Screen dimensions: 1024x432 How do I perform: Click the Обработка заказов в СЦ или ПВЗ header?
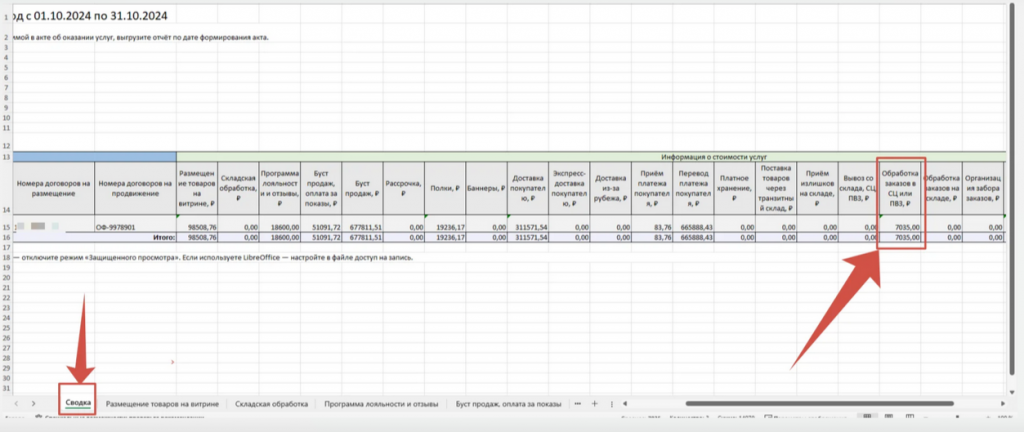click(x=901, y=184)
